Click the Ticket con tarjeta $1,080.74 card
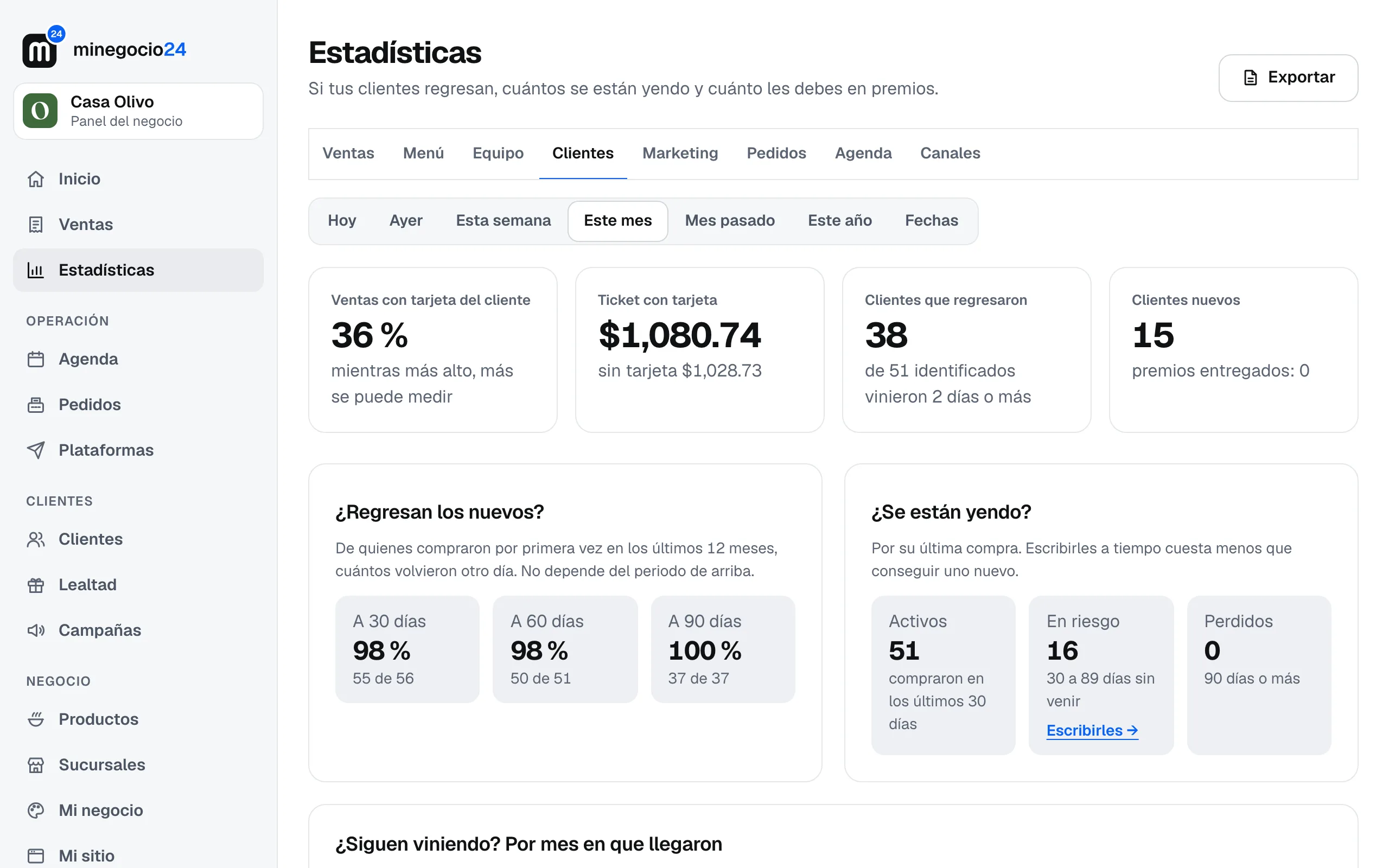The height and width of the screenshot is (868, 1389). [x=700, y=349]
